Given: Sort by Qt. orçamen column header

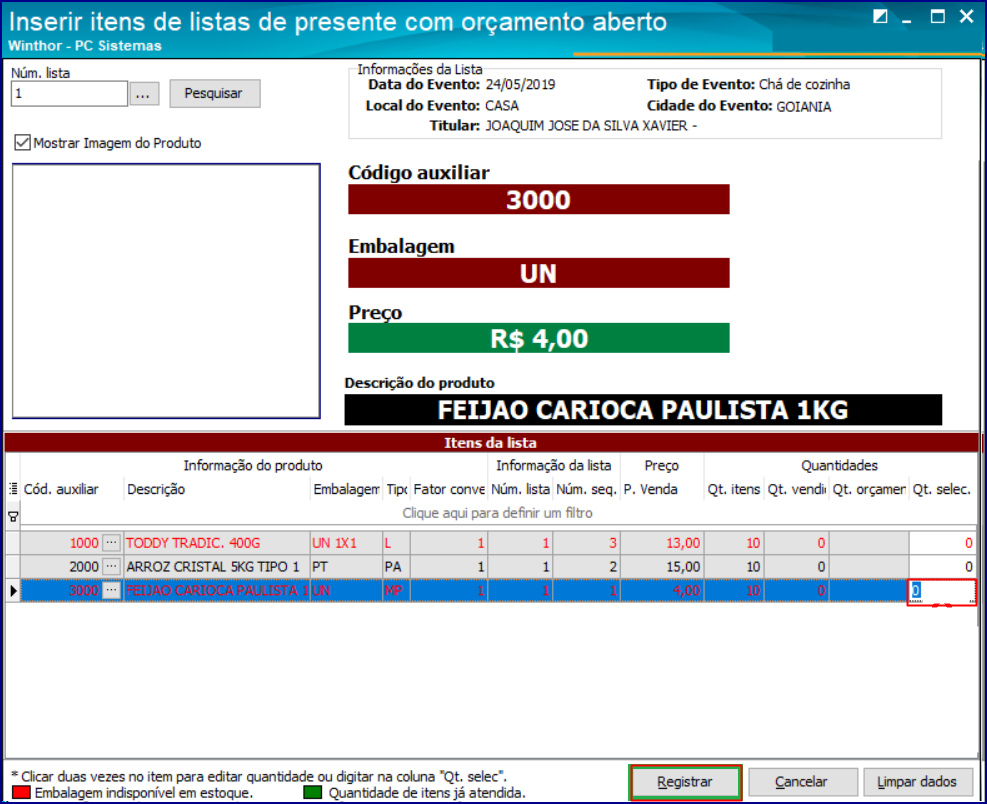Looking at the screenshot, I should pyautogui.click(x=869, y=489).
